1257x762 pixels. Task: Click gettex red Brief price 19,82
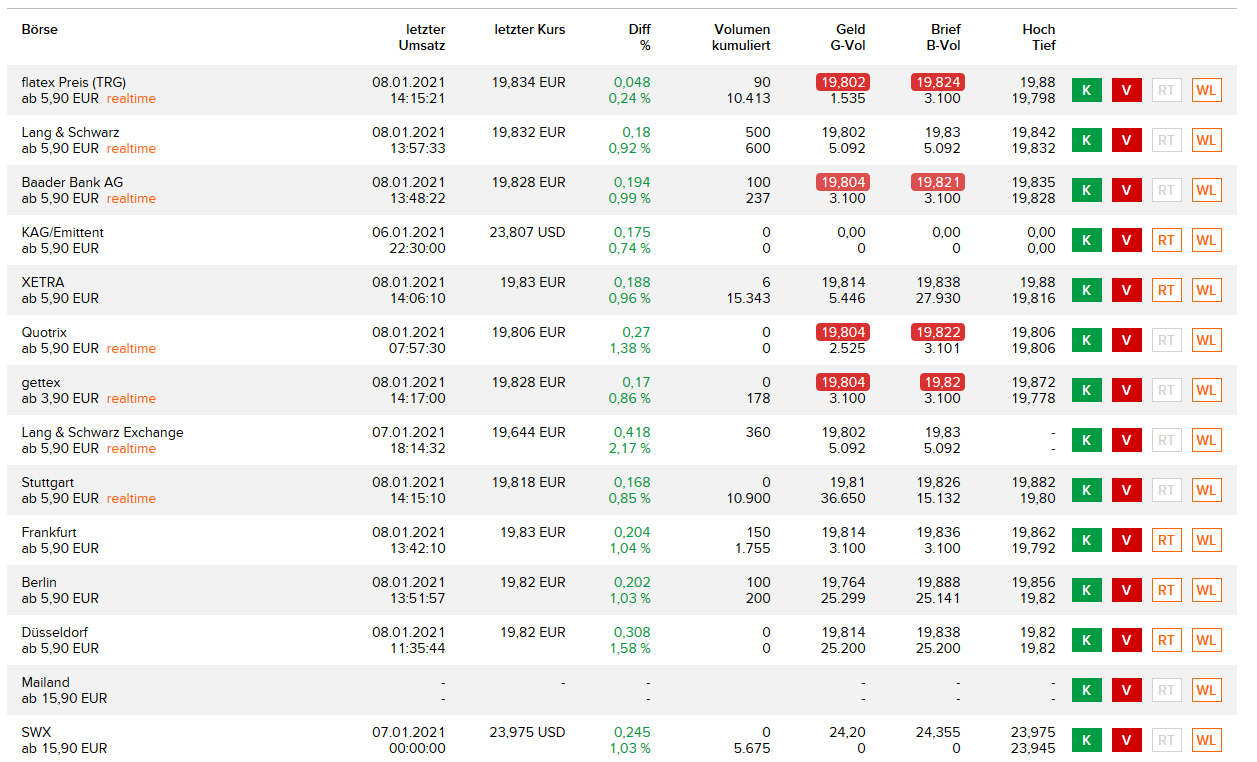(x=941, y=382)
